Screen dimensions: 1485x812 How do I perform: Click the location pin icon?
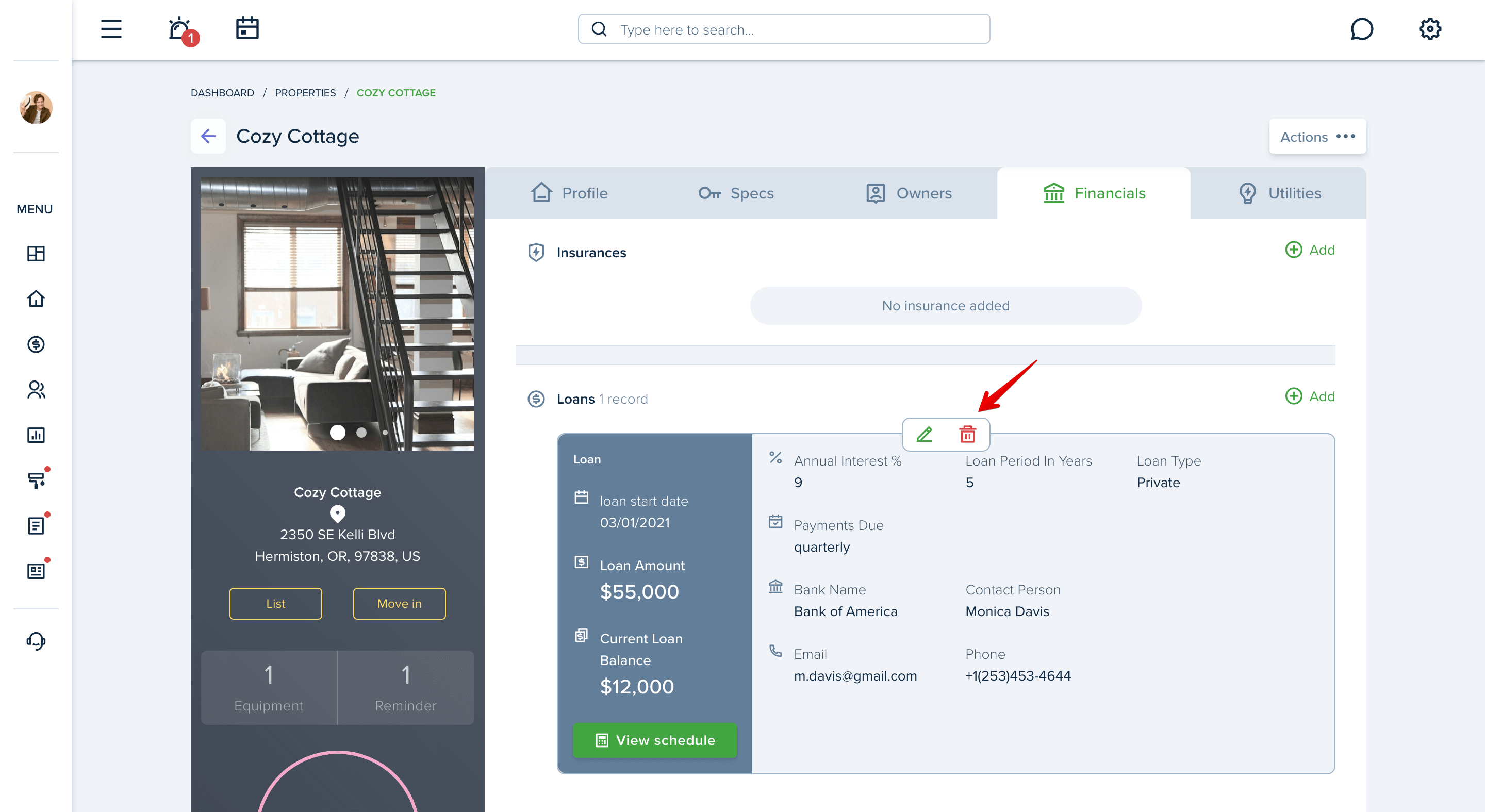[x=338, y=513]
